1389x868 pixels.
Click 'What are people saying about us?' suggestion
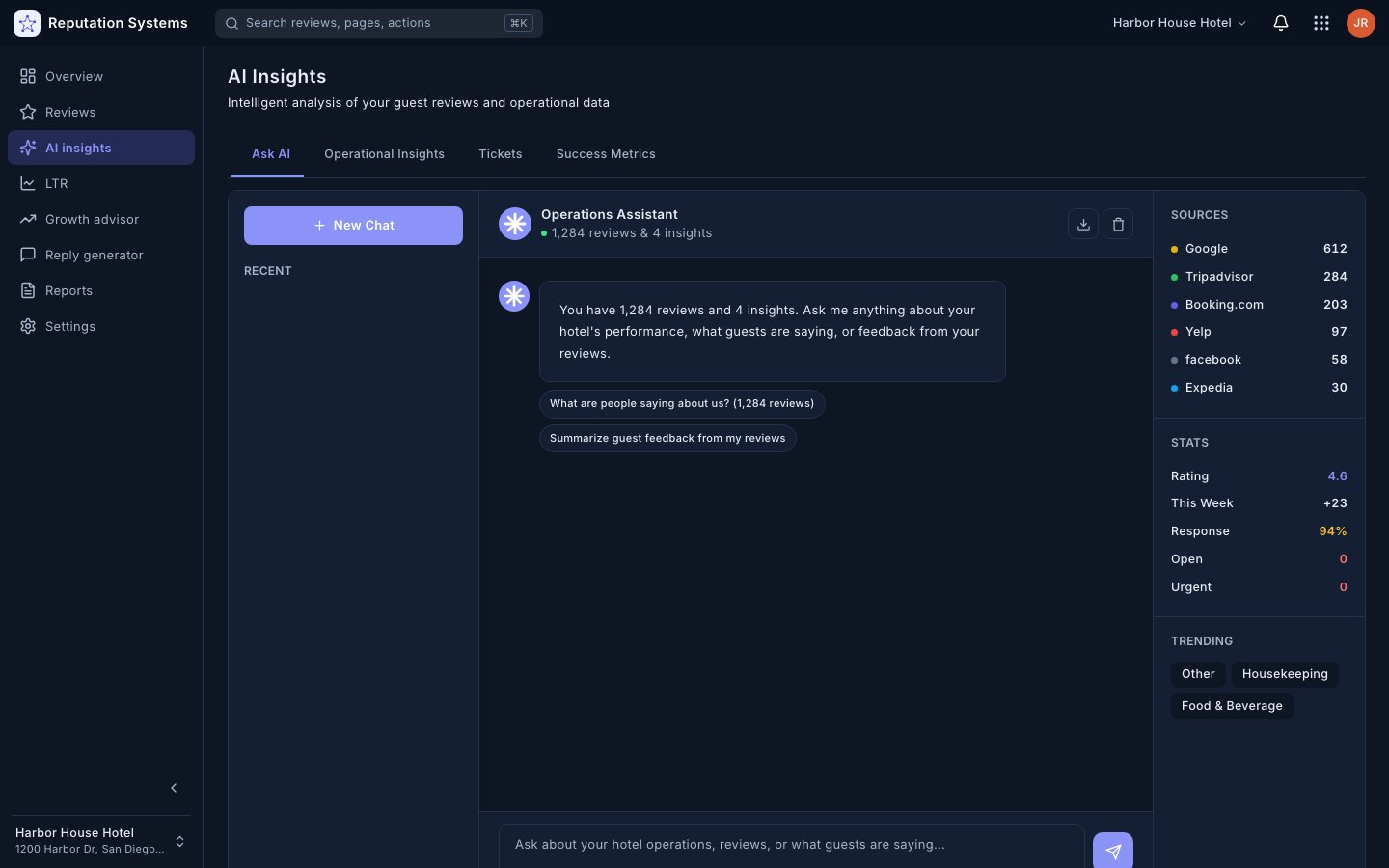coord(682,403)
